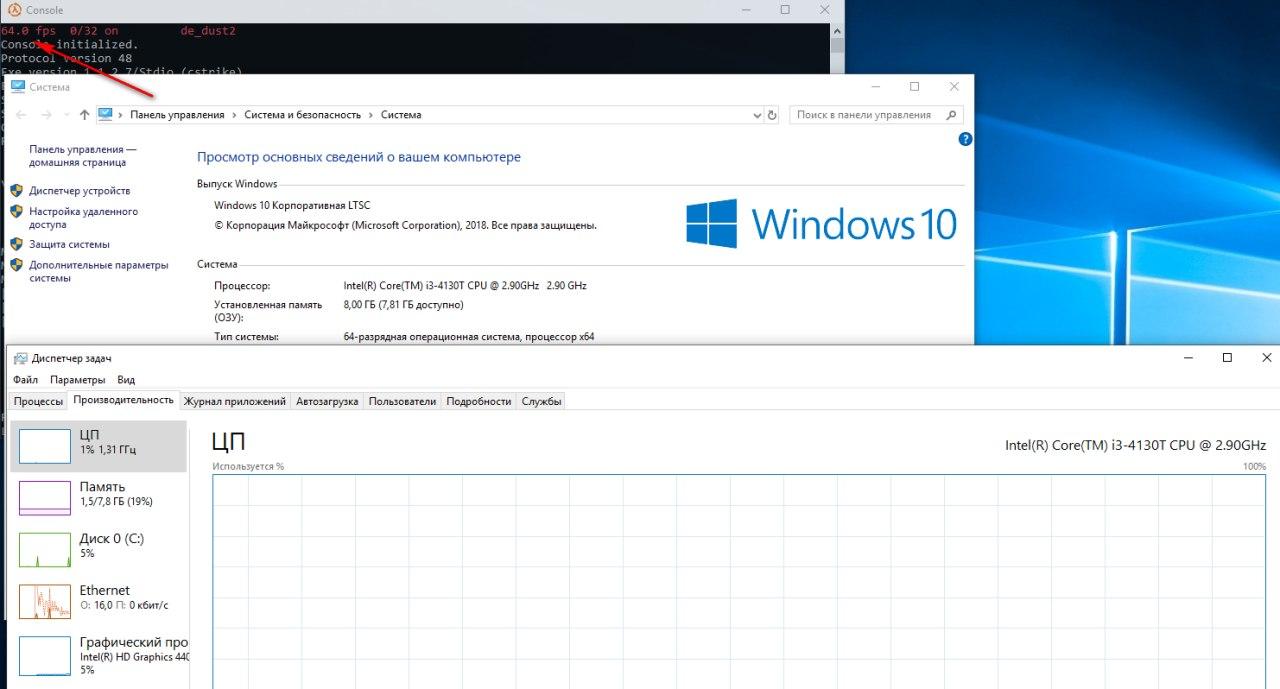Click Система и безопасность breadcrumb
This screenshot has height=689, width=1280.
tap(303, 115)
